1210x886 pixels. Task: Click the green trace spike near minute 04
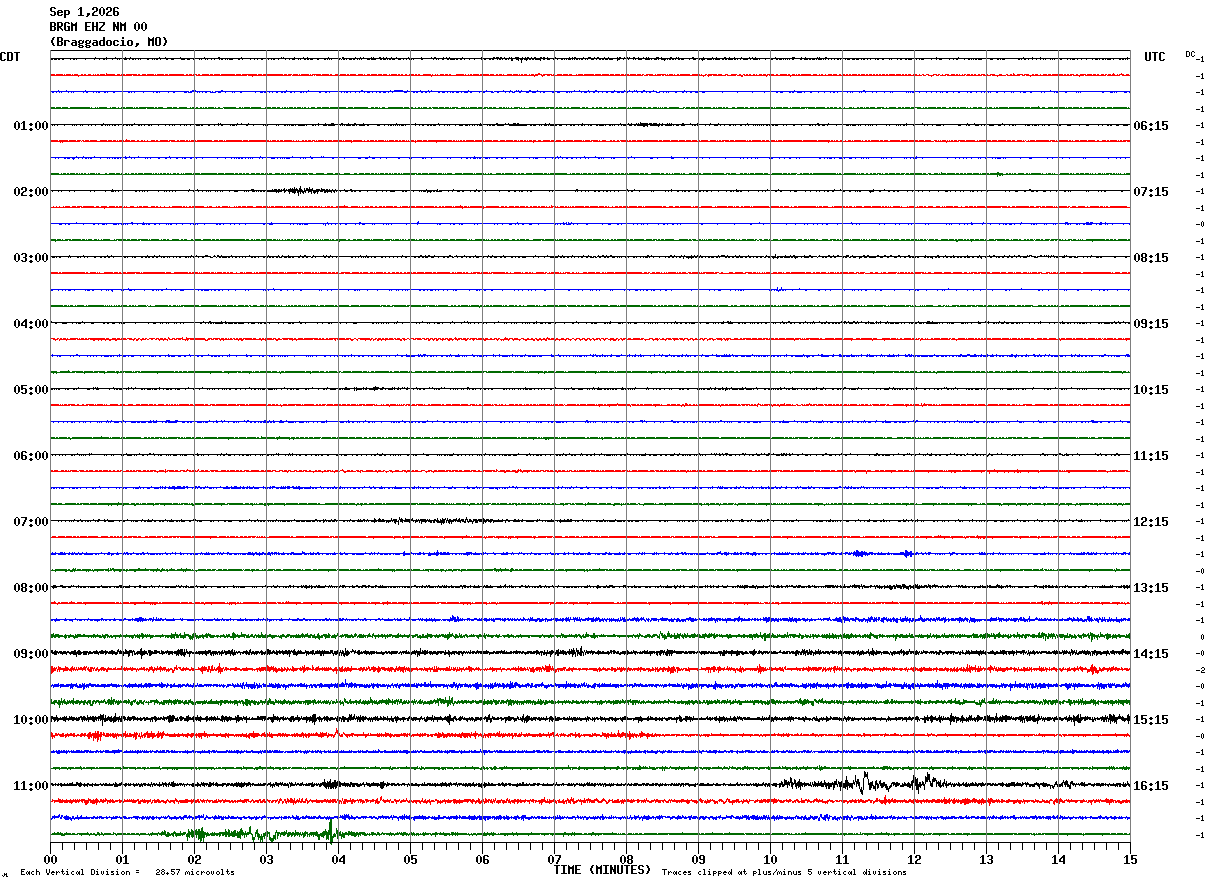[x=331, y=829]
